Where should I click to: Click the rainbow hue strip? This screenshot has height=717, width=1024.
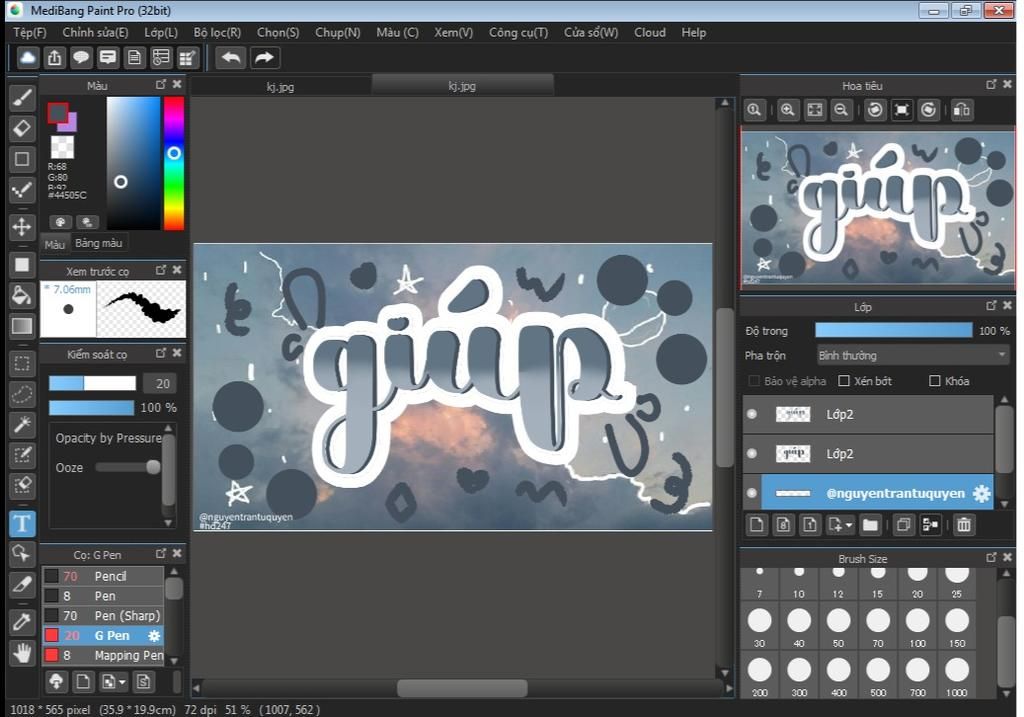pos(174,163)
